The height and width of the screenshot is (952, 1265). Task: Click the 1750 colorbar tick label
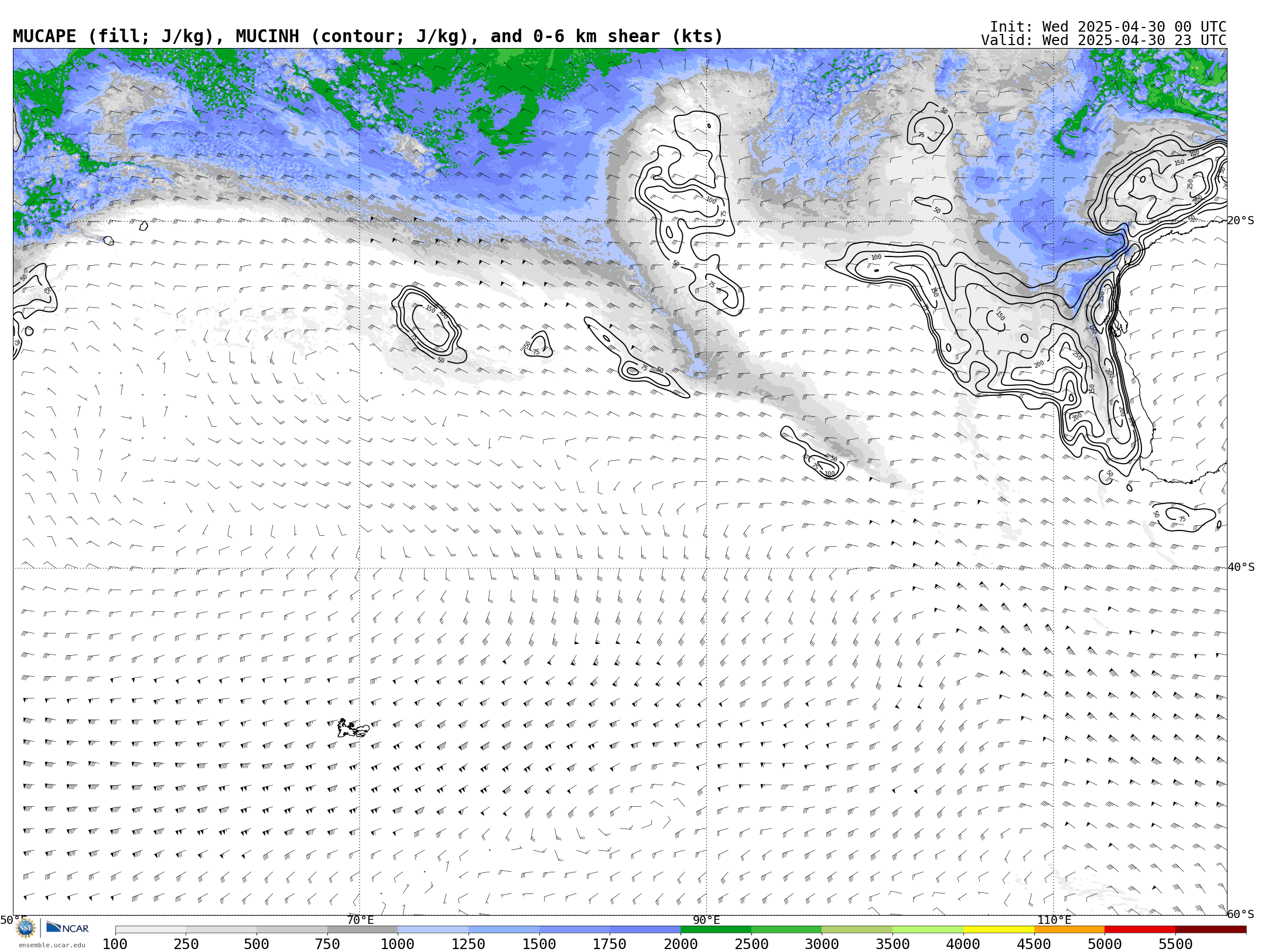610,944
